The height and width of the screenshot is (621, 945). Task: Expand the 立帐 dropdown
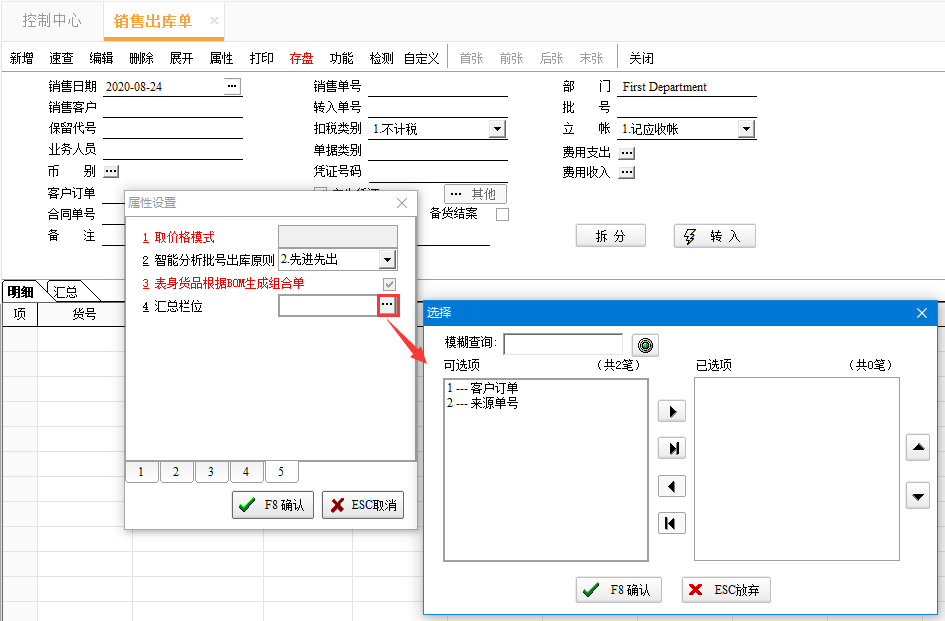click(x=746, y=128)
